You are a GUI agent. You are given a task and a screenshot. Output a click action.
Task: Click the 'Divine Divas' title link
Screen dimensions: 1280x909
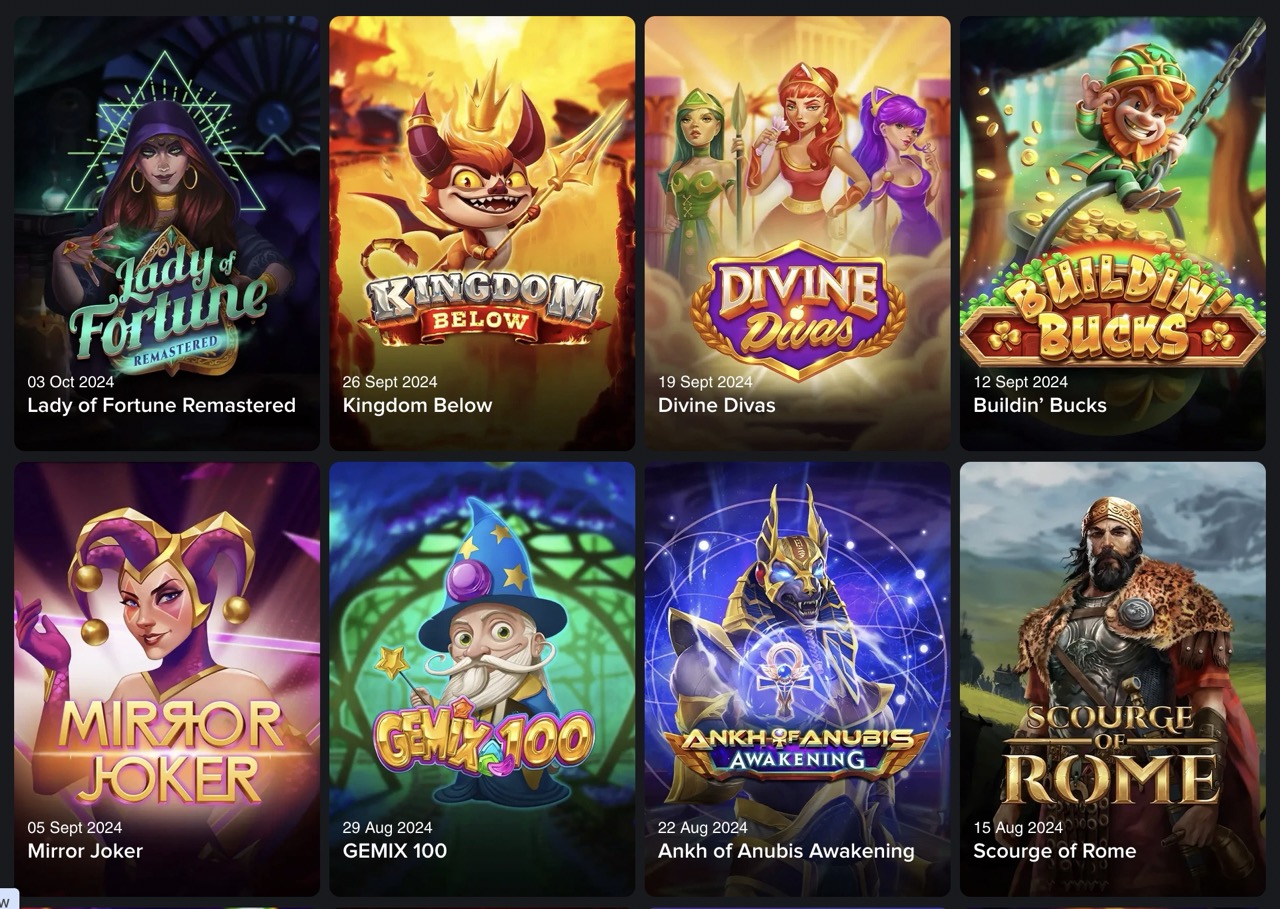[716, 405]
